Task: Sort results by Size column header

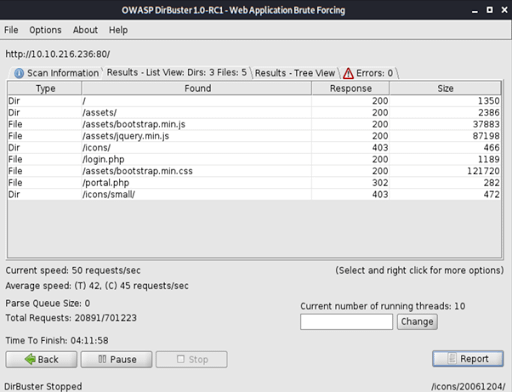Action: (x=445, y=88)
